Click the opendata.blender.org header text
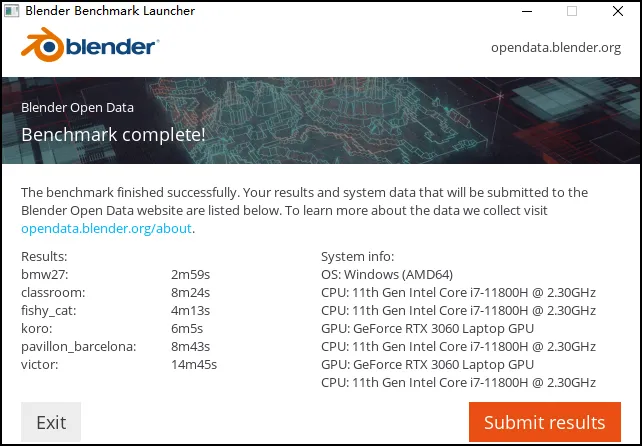Image resolution: width=642 pixels, height=446 pixels. pyautogui.click(x=556, y=48)
